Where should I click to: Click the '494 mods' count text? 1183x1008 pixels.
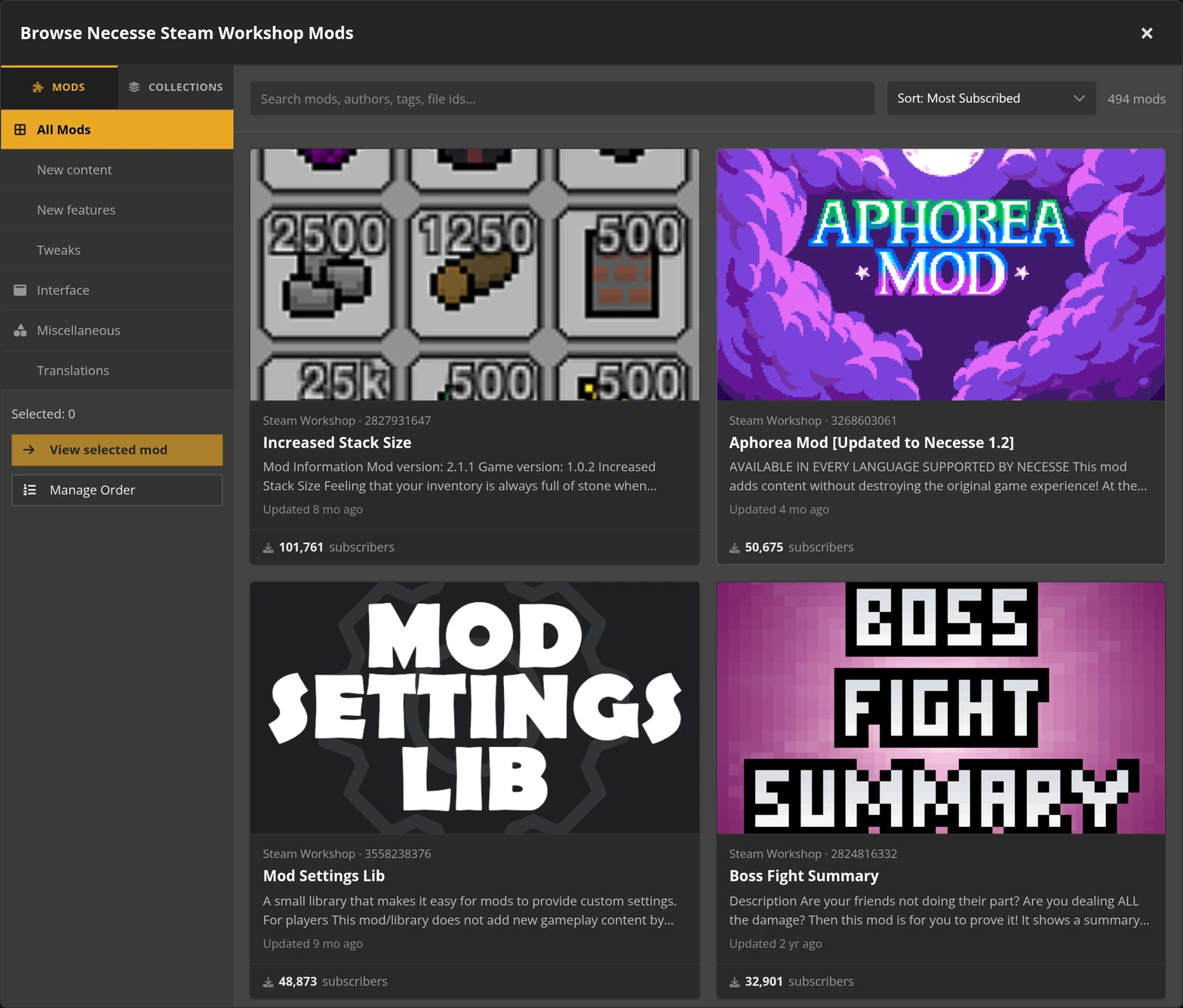(x=1136, y=99)
